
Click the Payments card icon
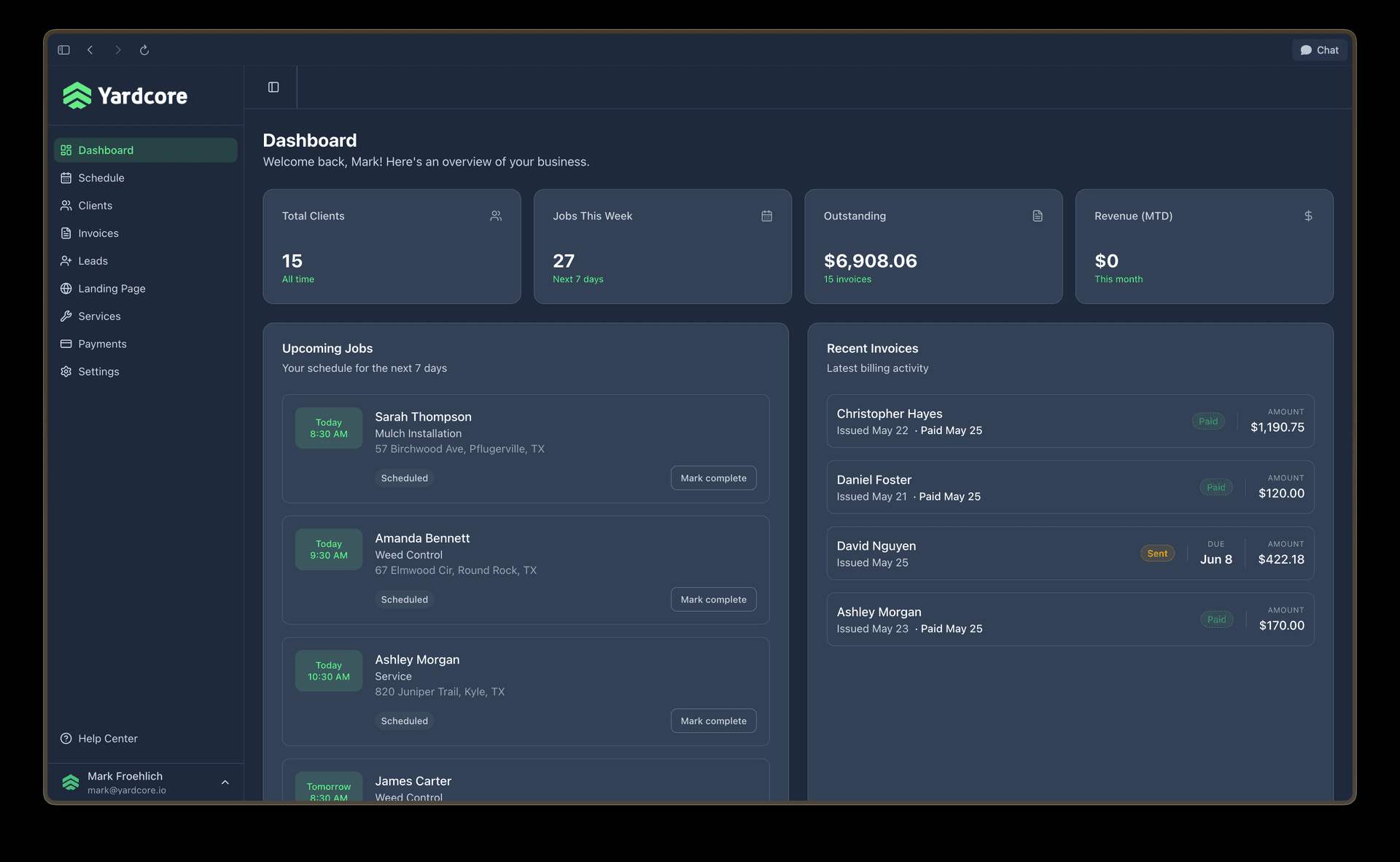tap(66, 344)
